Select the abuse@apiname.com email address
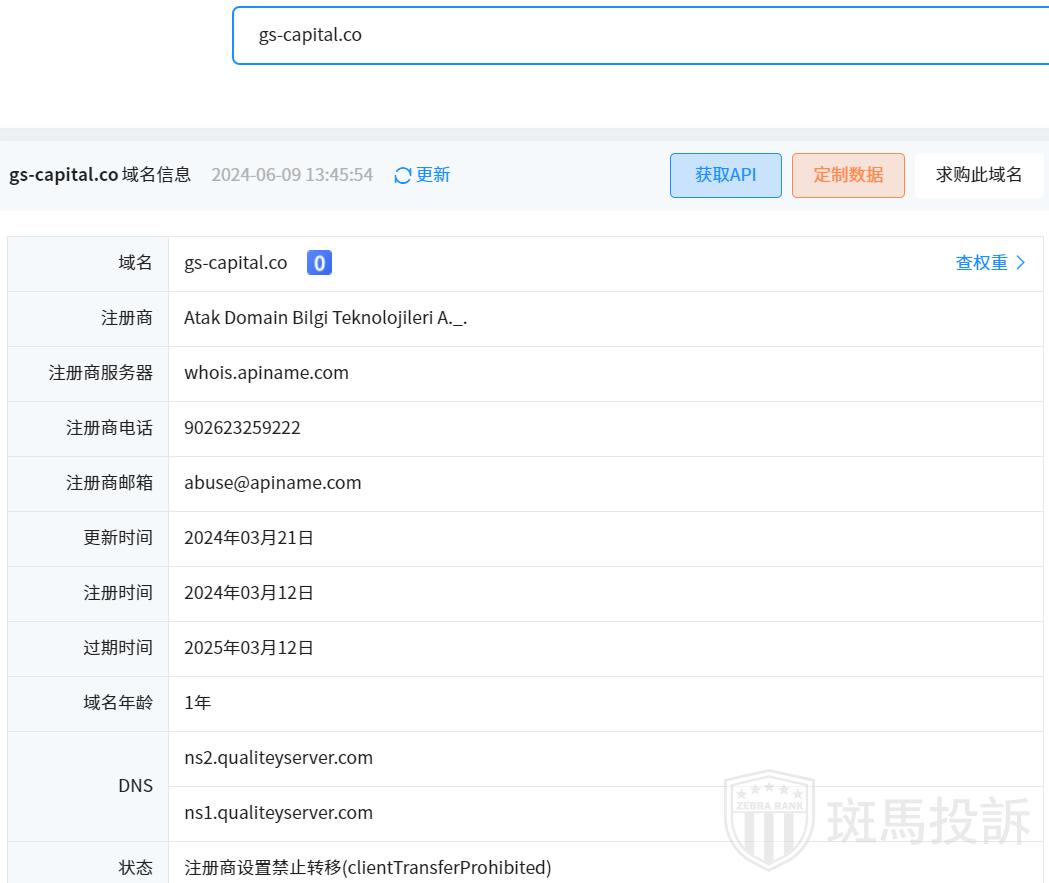This screenshot has width=1049, height=883. click(272, 483)
